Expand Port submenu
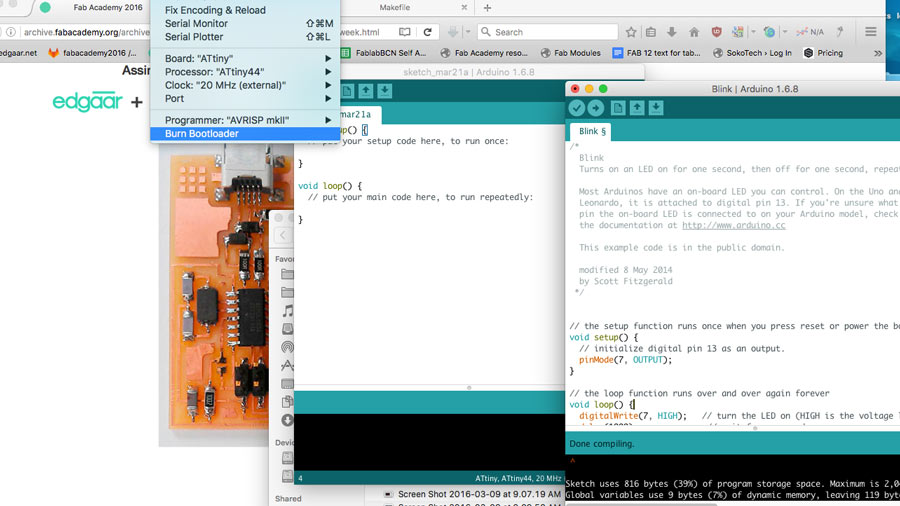900x506 pixels. 245,98
